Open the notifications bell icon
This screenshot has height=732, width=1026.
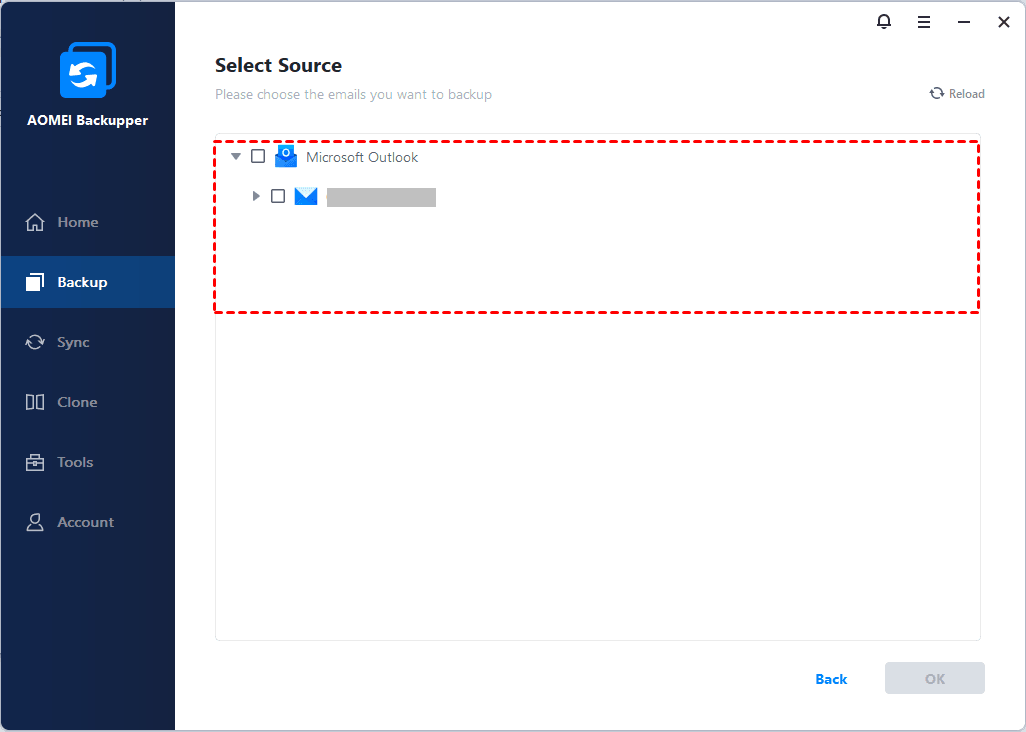pyautogui.click(x=884, y=22)
